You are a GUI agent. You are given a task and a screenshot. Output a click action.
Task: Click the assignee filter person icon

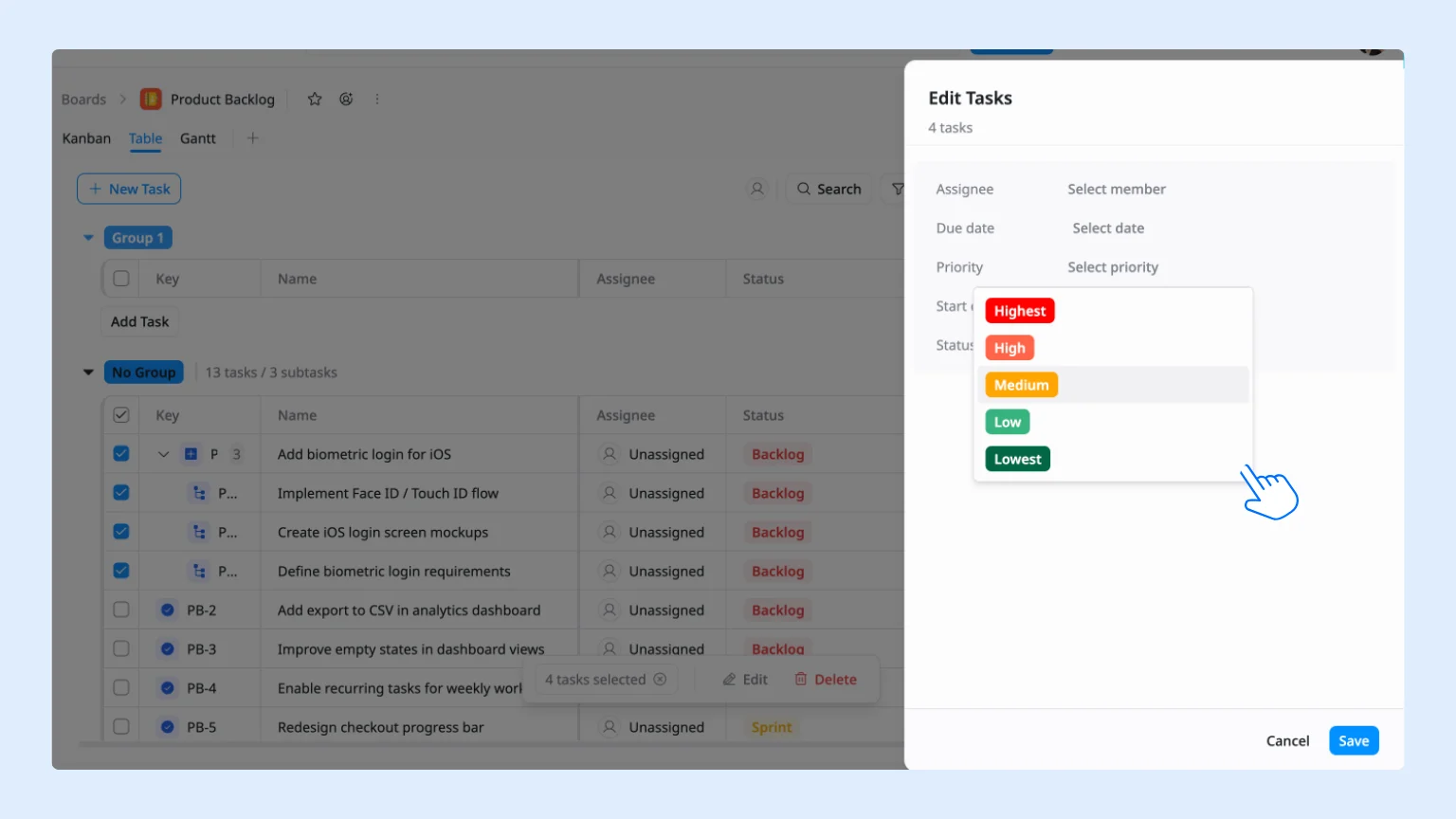757,189
